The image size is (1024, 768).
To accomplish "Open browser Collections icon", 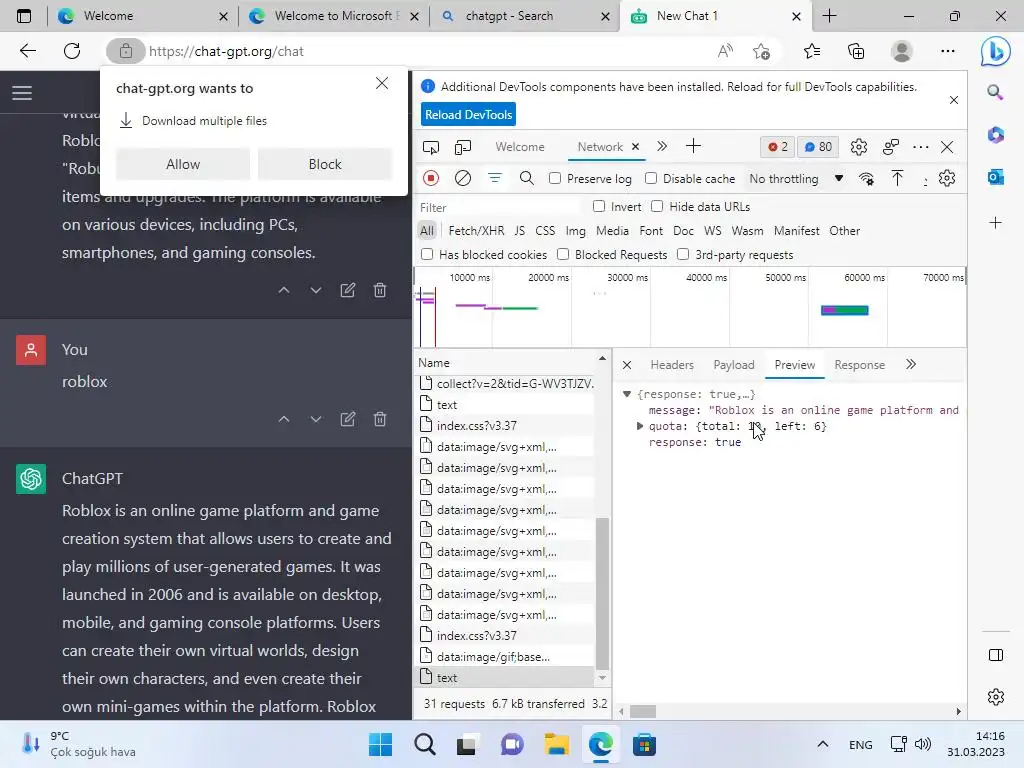I will tap(856, 52).
